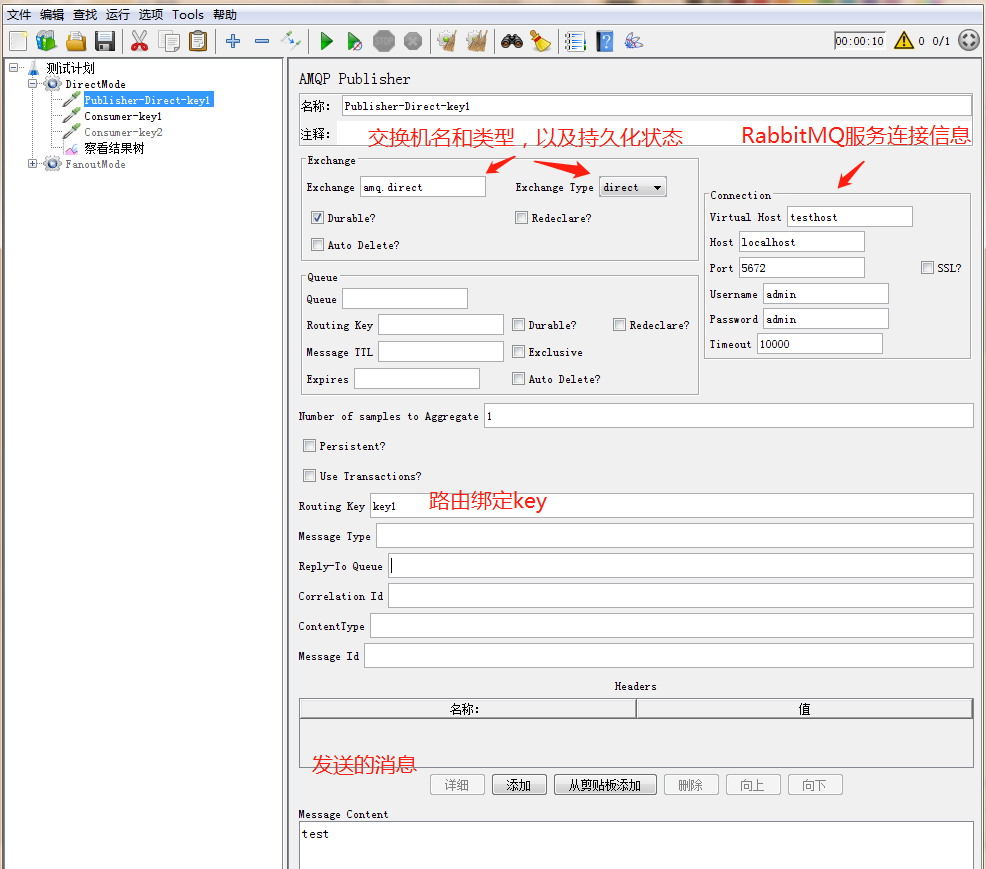986x869 pixels.
Task: Click the Cut scissors toolbar icon
Action: point(140,41)
